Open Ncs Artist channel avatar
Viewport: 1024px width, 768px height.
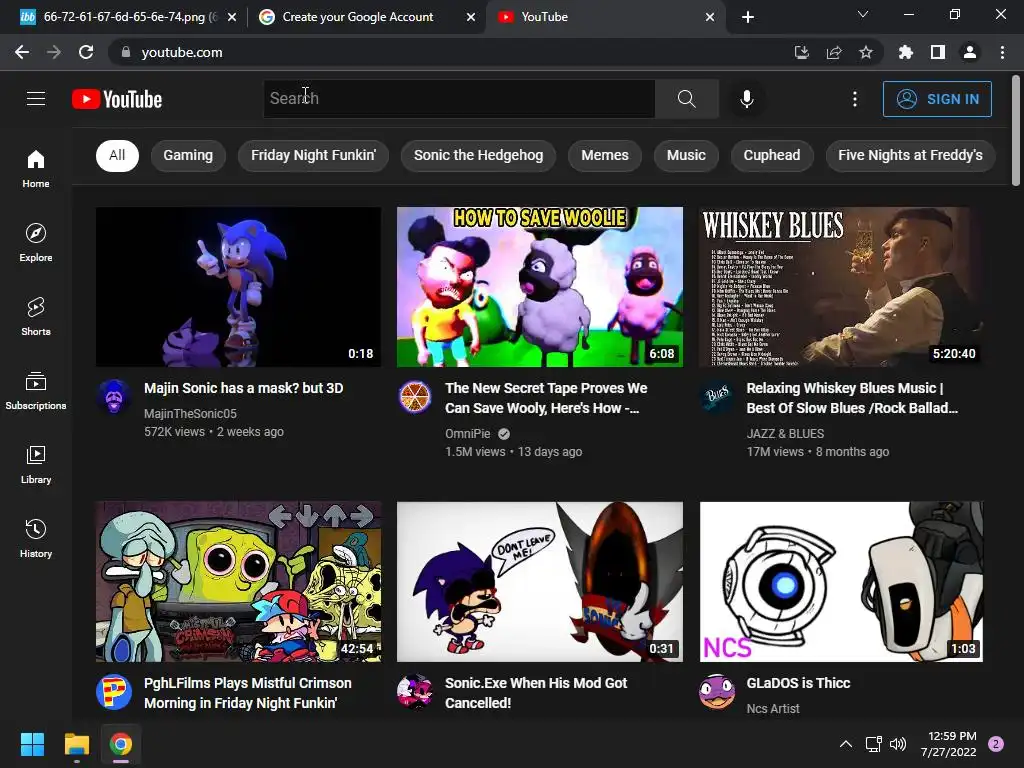(x=717, y=691)
